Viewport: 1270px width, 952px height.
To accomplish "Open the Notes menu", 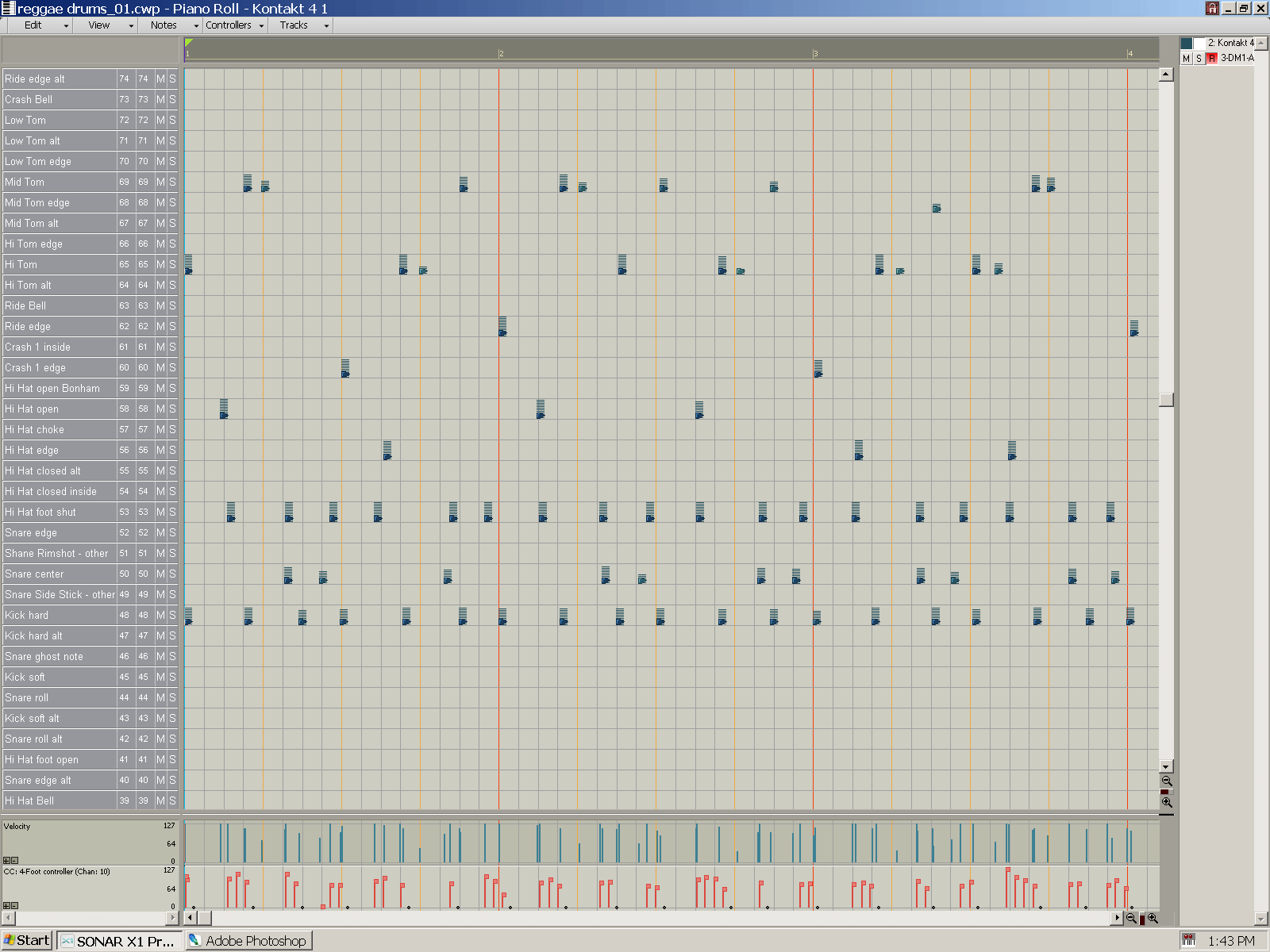I will (164, 25).
